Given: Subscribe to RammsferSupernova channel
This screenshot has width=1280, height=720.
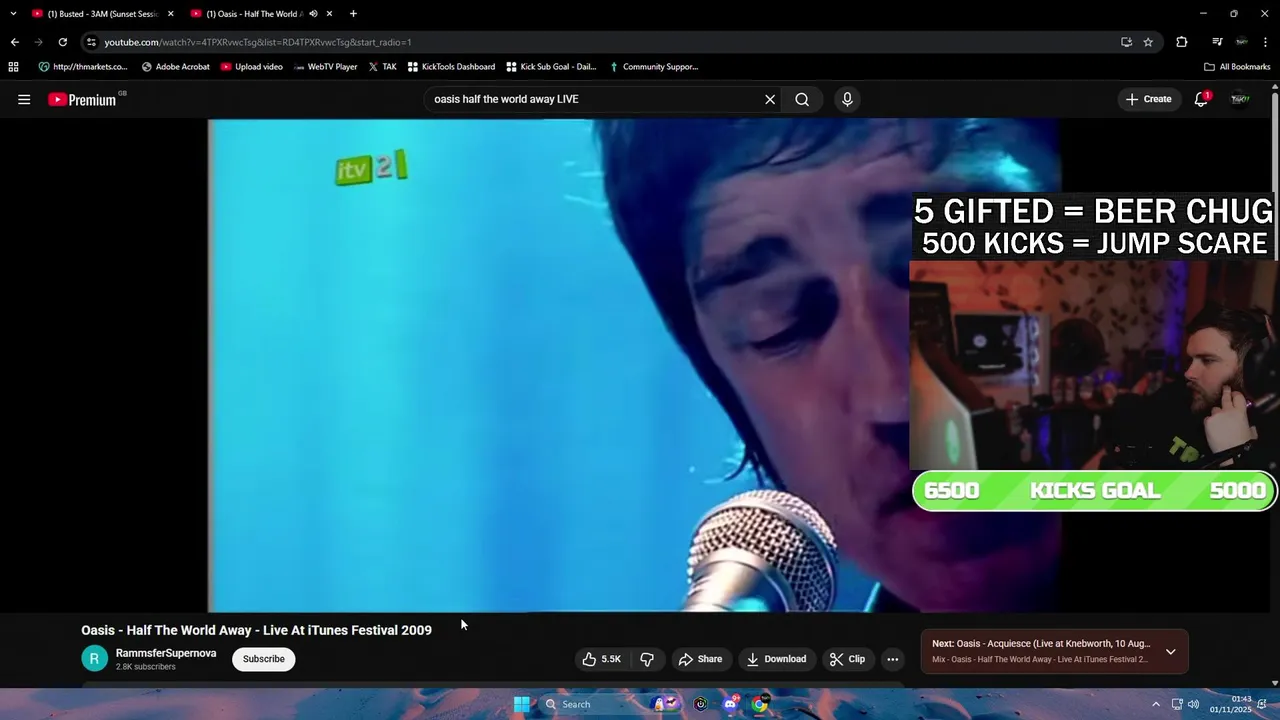Looking at the screenshot, I should pyautogui.click(x=264, y=659).
